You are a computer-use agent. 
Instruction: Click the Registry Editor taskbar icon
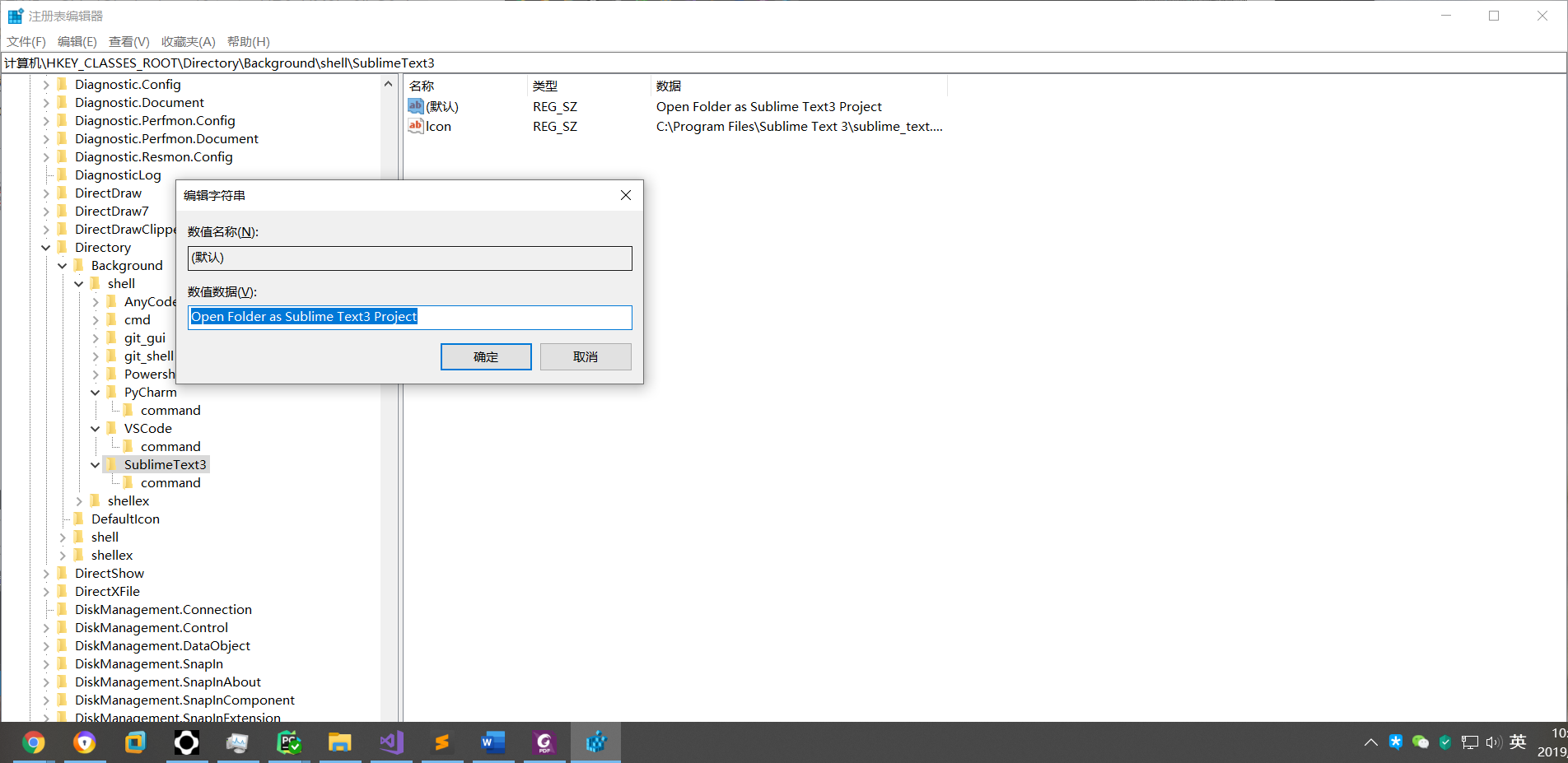[595, 743]
